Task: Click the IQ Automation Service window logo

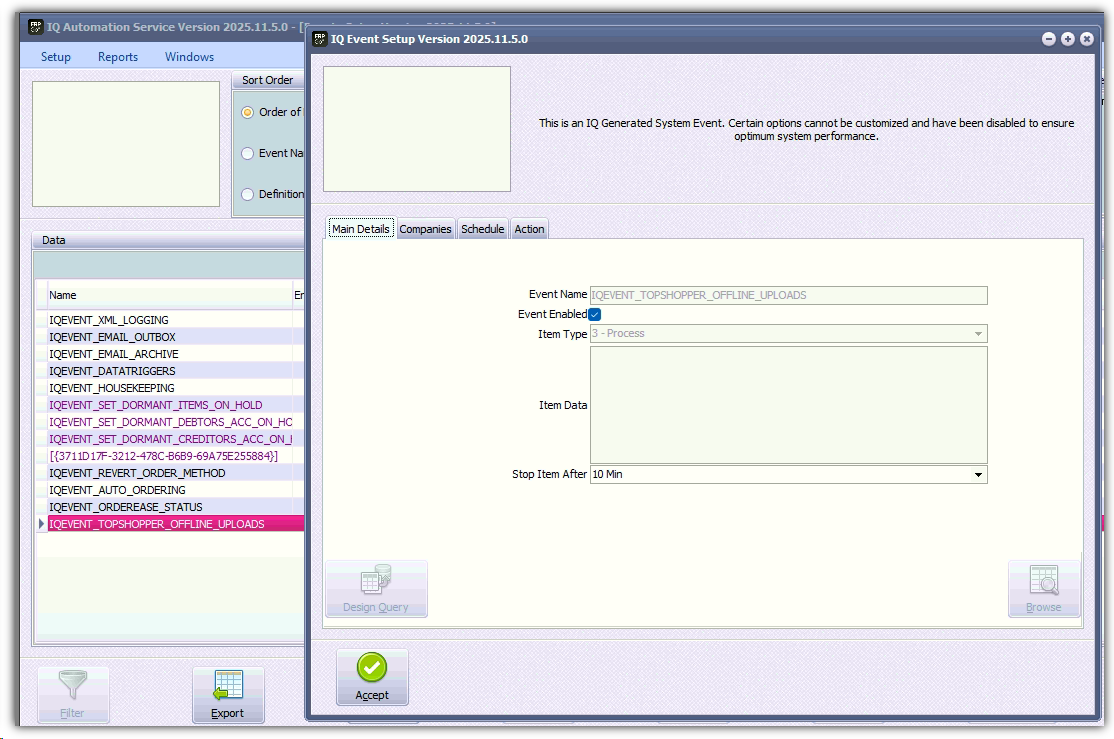Action: 35,26
